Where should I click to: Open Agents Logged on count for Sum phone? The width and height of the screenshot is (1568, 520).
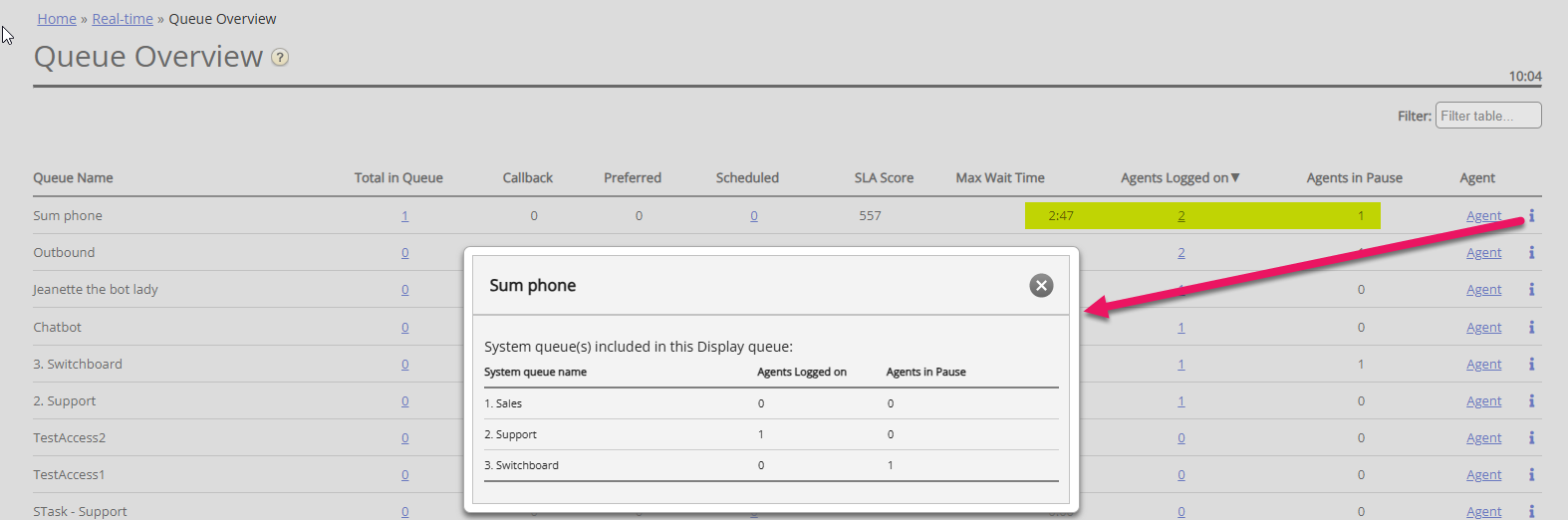[x=1181, y=216]
